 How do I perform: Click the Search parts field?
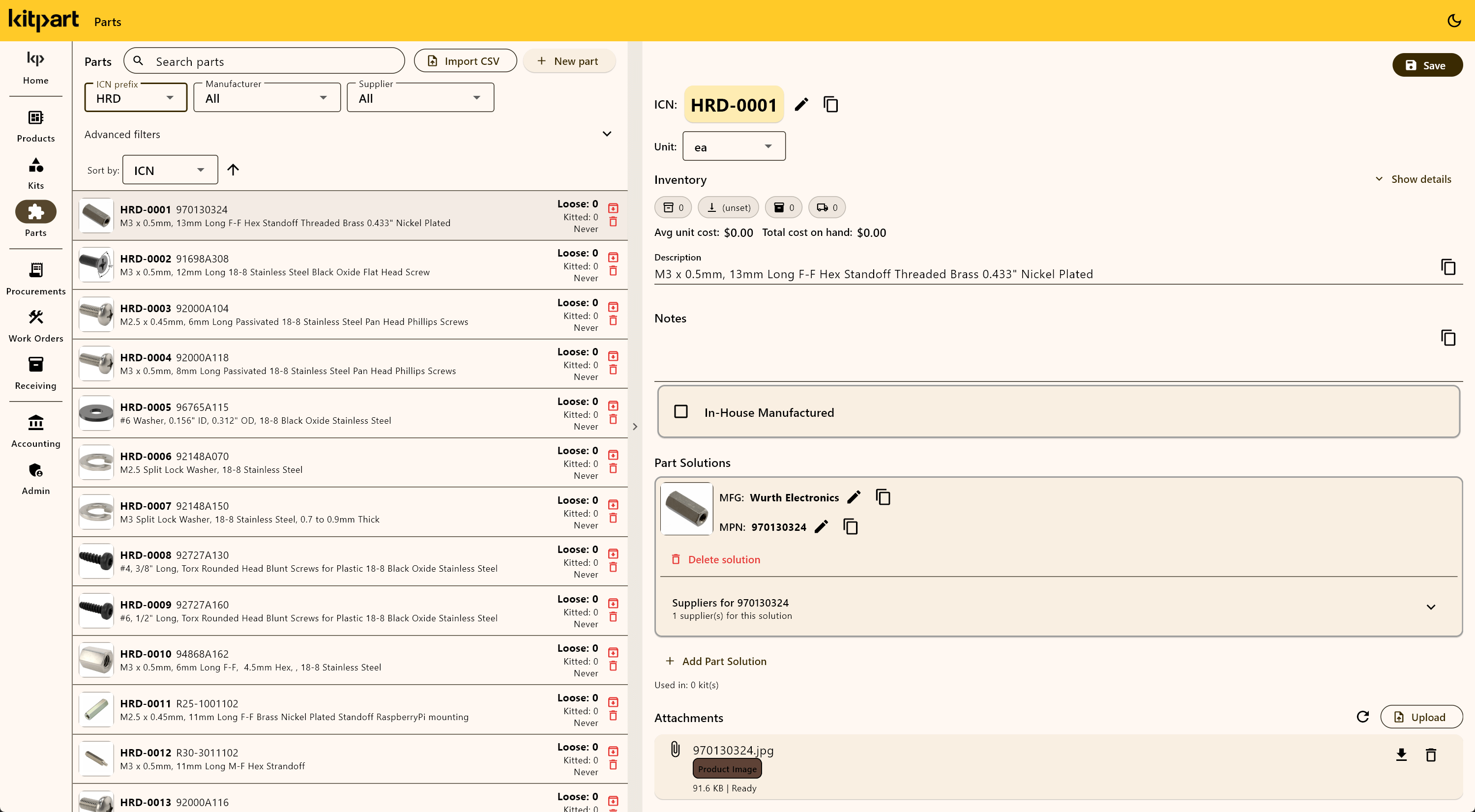(264, 60)
